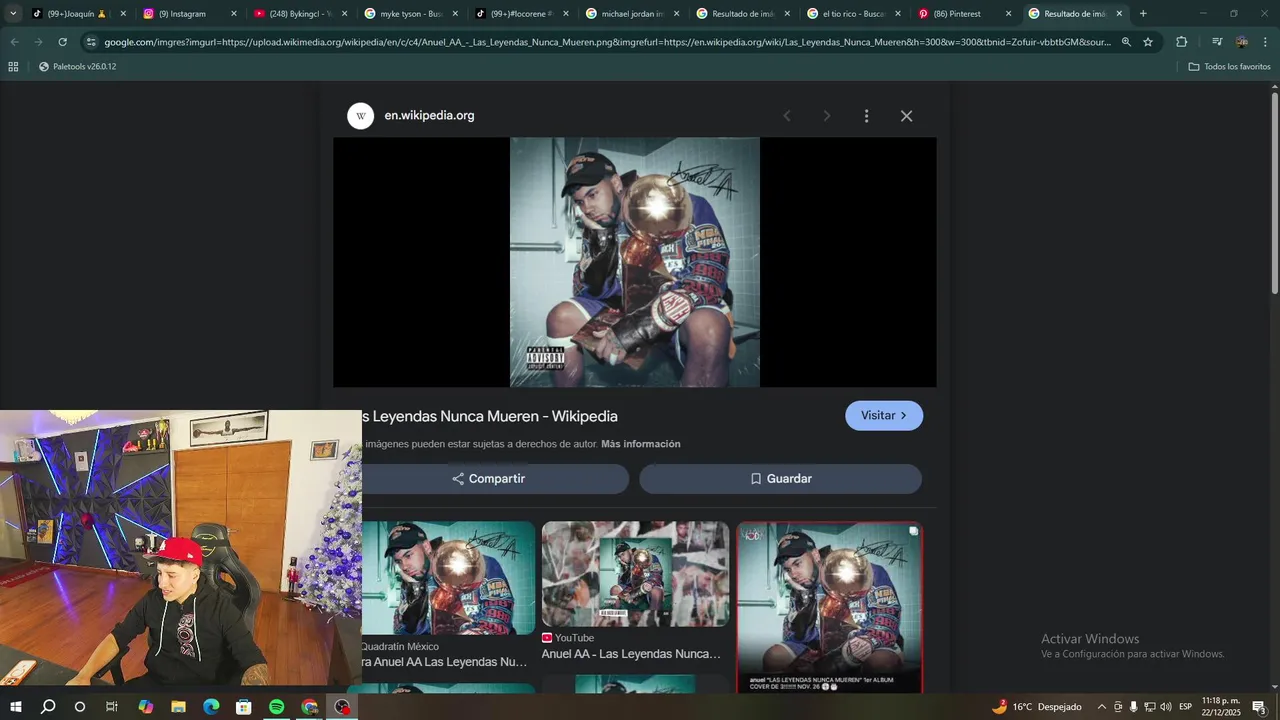
Task: Open the volume control in system tray
Action: click(x=1165, y=707)
